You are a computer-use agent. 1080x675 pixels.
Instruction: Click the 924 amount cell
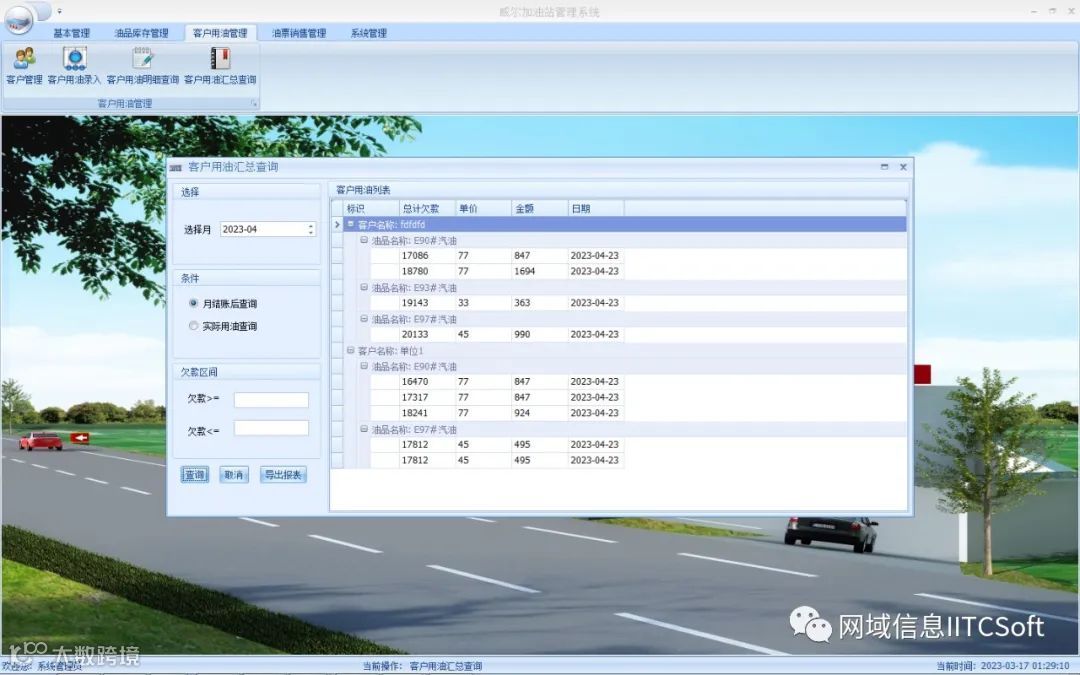[x=540, y=413]
